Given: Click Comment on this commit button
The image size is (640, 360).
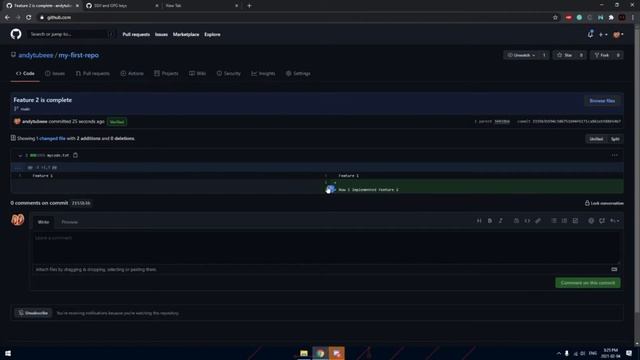Looking at the screenshot, I should (x=588, y=283).
